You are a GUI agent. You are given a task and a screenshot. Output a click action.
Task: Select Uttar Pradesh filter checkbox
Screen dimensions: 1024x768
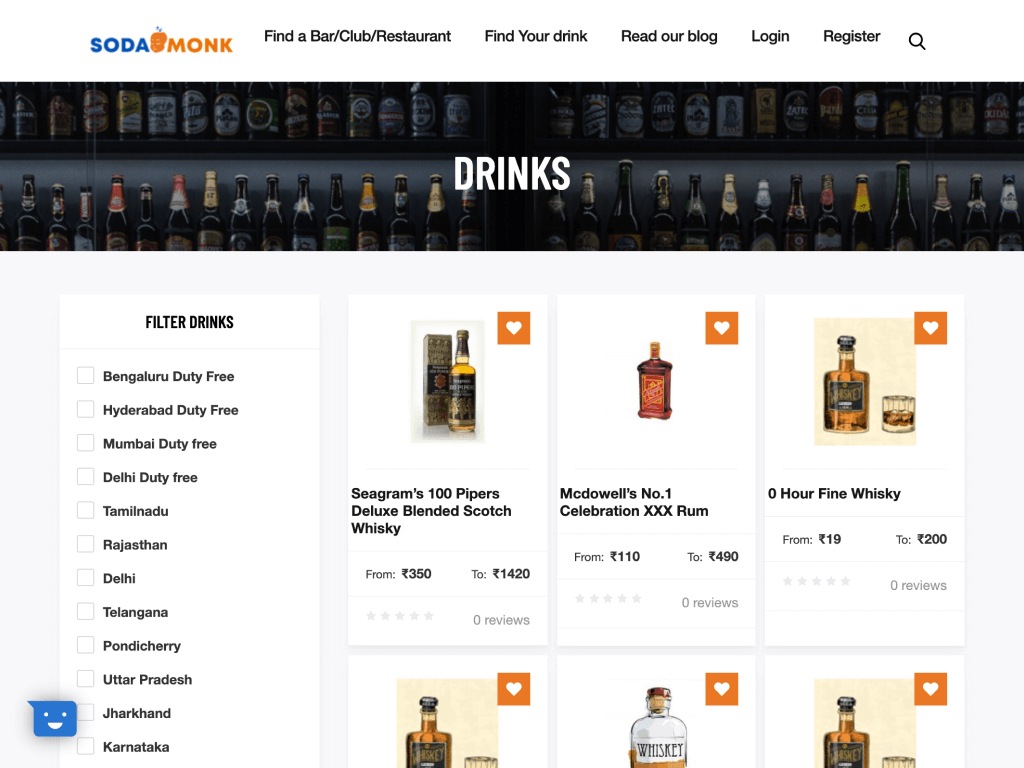pyautogui.click(x=86, y=679)
